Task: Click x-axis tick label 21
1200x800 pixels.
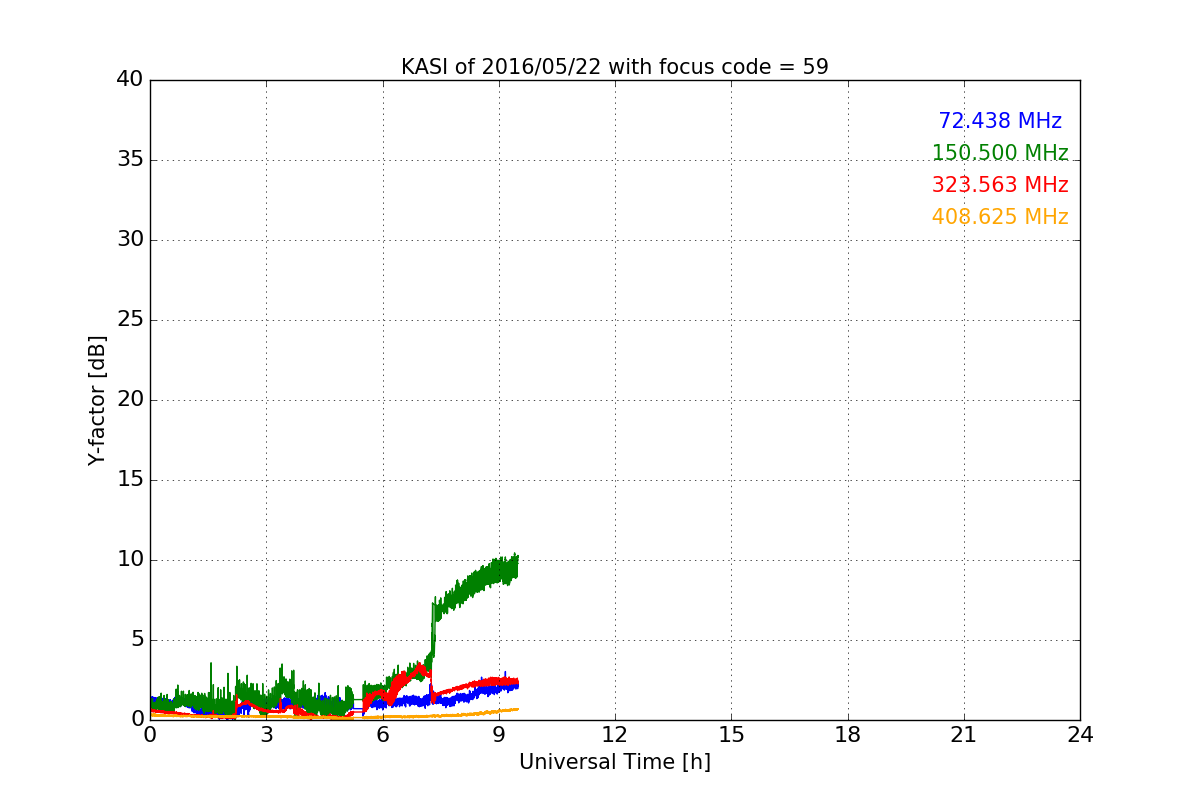Action: click(964, 735)
